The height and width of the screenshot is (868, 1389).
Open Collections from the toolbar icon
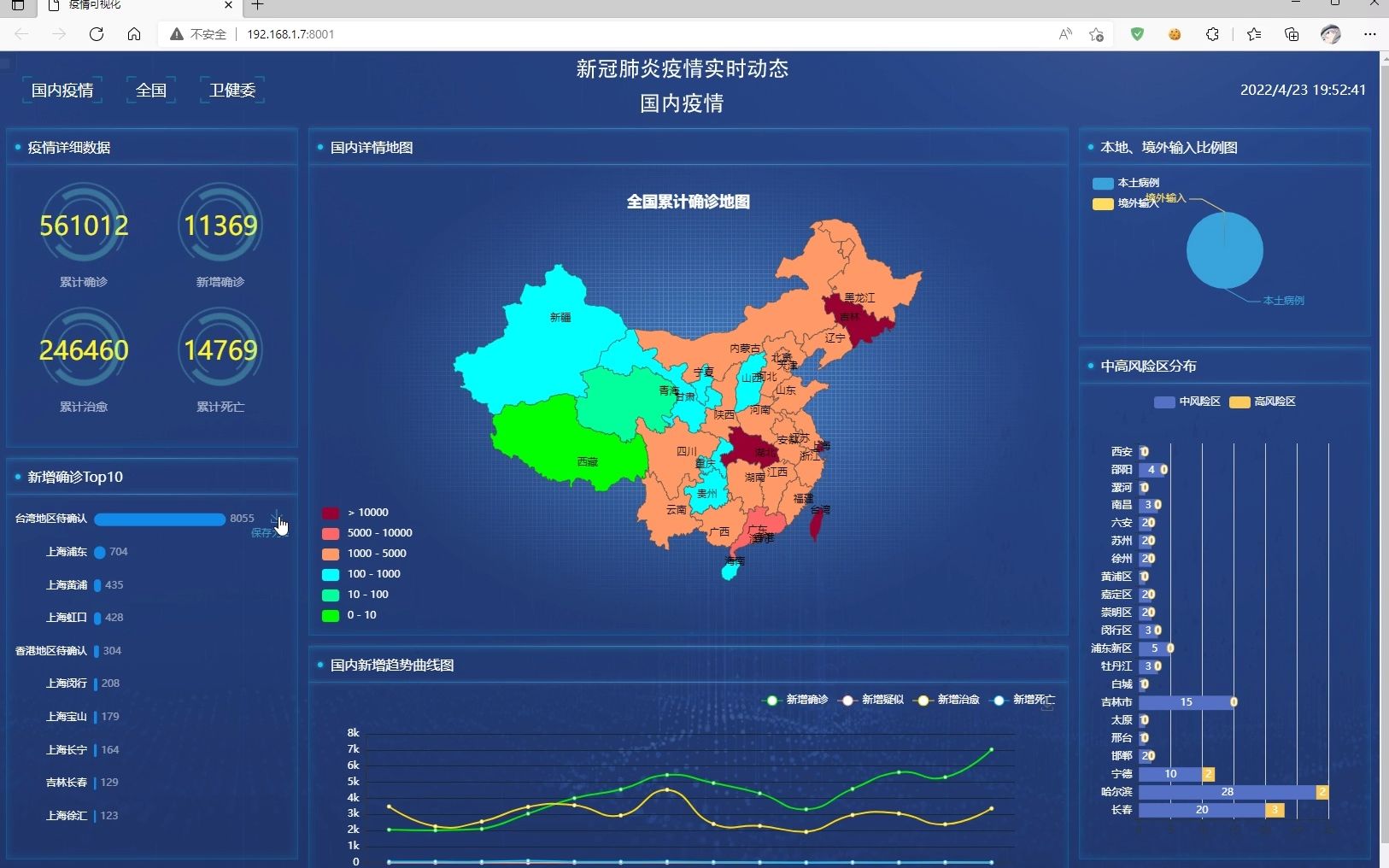tap(1290, 34)
